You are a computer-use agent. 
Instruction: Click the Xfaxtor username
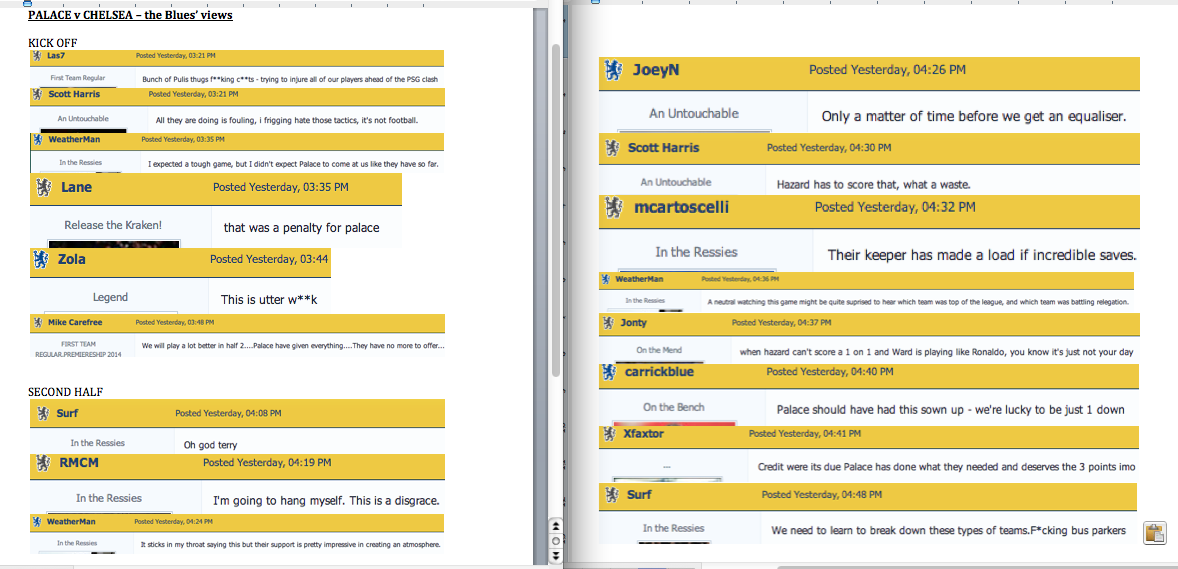(643, 434)
